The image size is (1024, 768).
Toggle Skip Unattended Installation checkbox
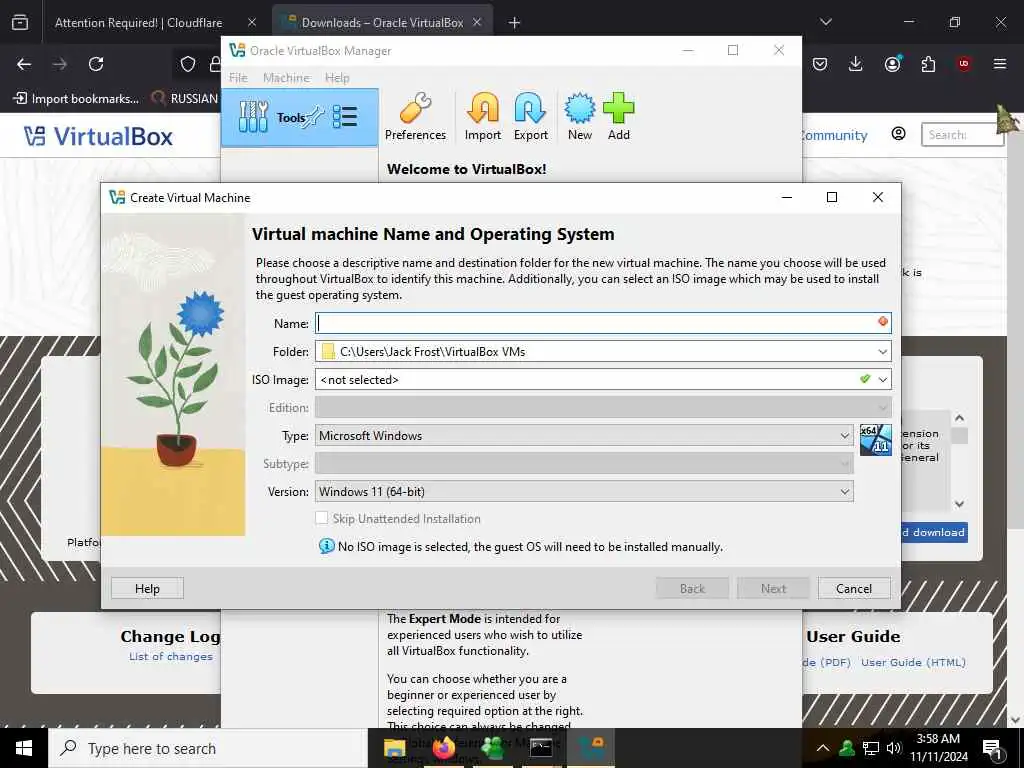321,518
